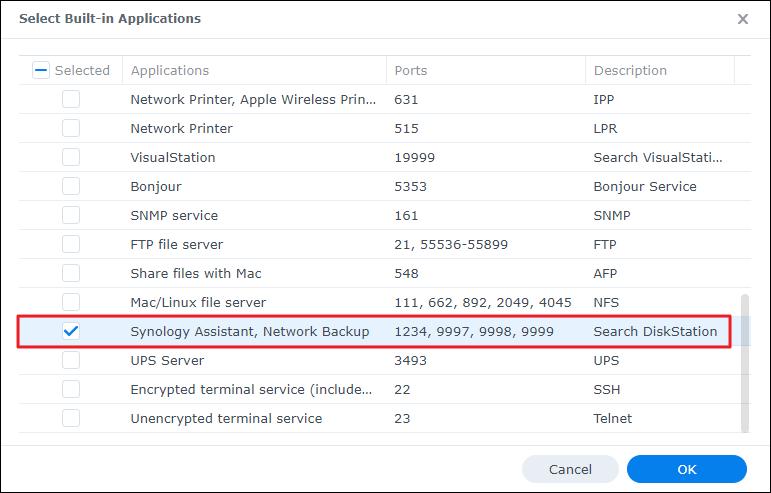
Task: Click the port value '3493'
Action: (411, 361)
